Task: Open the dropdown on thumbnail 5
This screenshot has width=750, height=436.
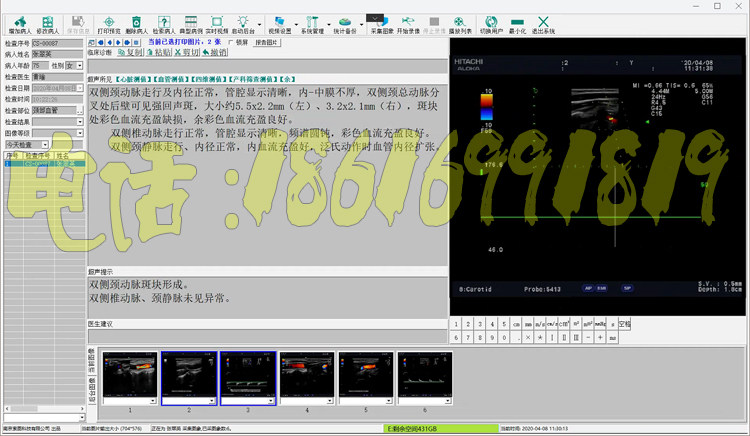Action: [389, 401]
